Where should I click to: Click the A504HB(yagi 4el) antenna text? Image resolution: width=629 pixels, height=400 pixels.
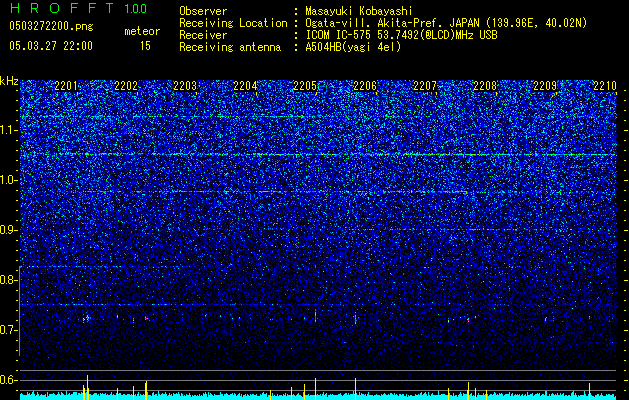tap(353, 47)
